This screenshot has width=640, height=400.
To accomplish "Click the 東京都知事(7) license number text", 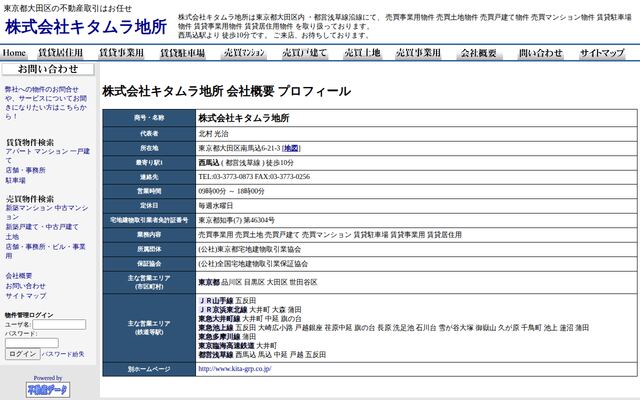I will (x=236, y=220).
